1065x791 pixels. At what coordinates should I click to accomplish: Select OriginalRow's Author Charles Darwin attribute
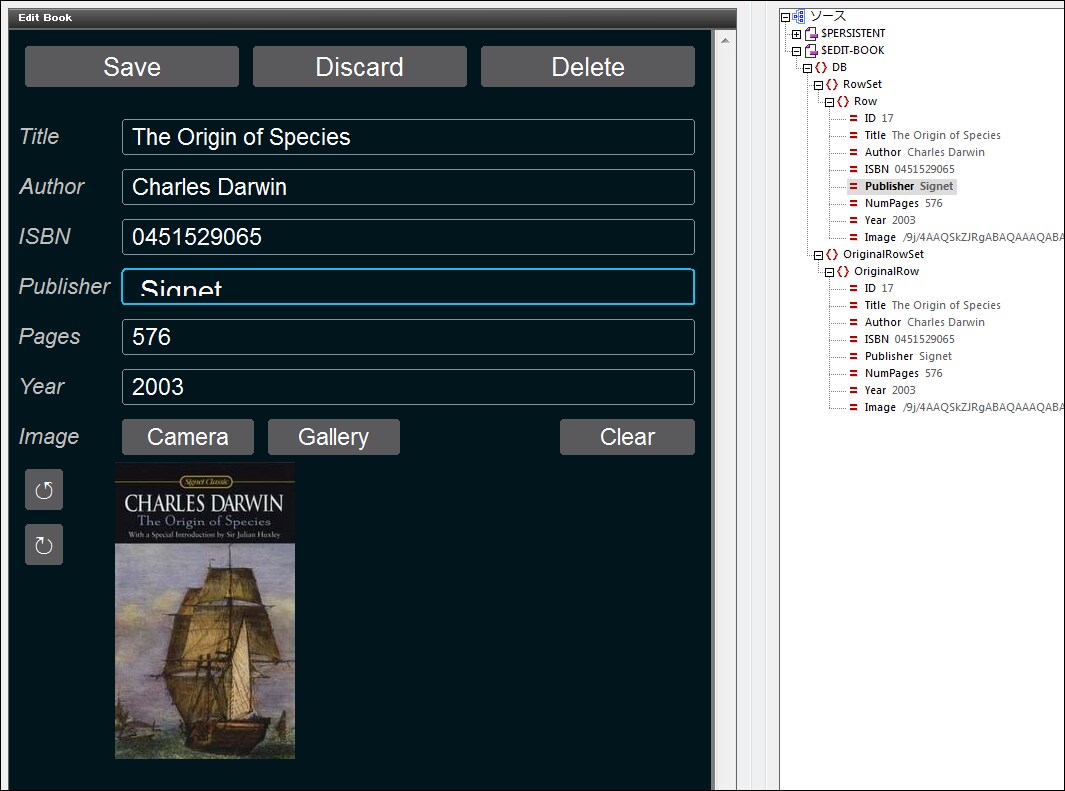click(x=924, y=322)
